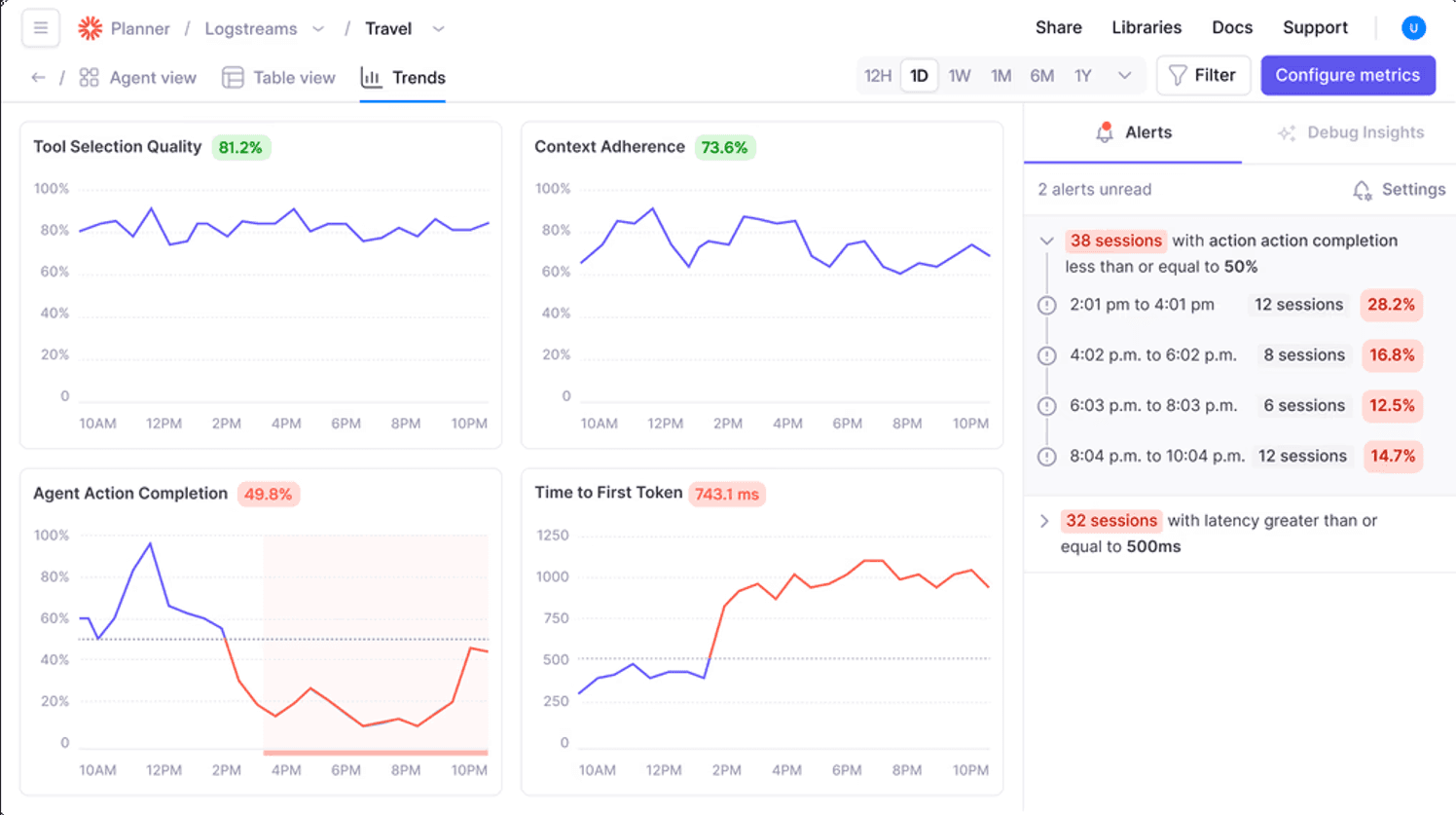Image resolution: width=1456 pixels, height=815 pixels.
Task: Click the orange Planner logo icon
Action: click(x=91, y=28)
